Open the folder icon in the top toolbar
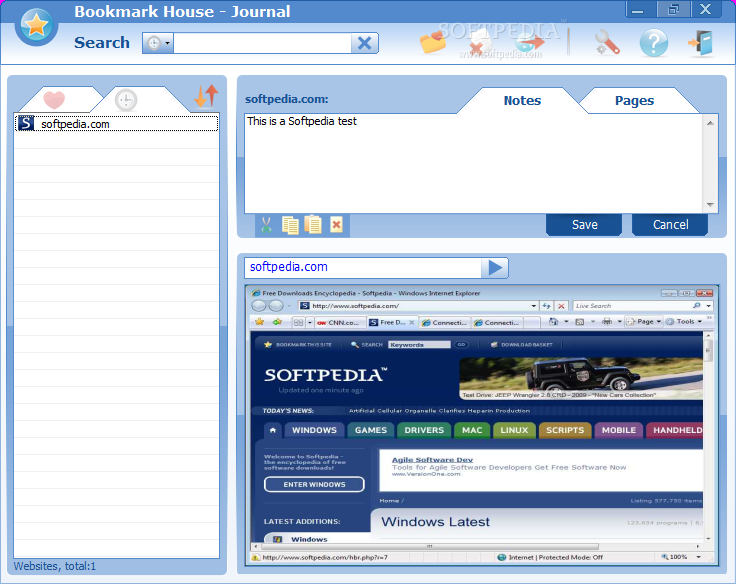This screenshot has width=736, height=584. [x=433, y=43]
